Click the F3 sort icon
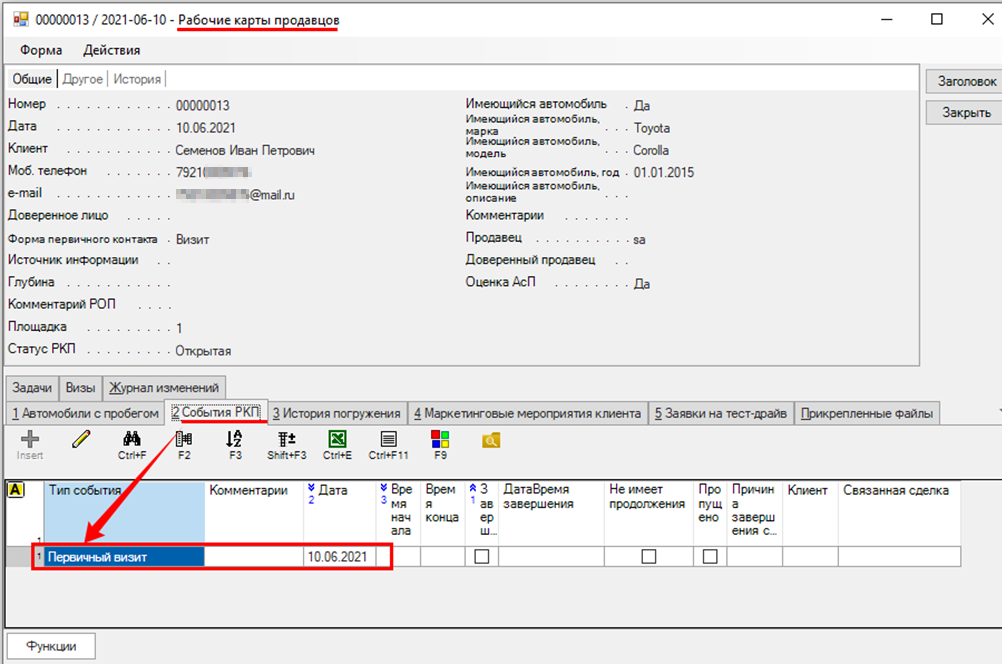Viewport: 1002px width, 664px height. coord(235,439)
